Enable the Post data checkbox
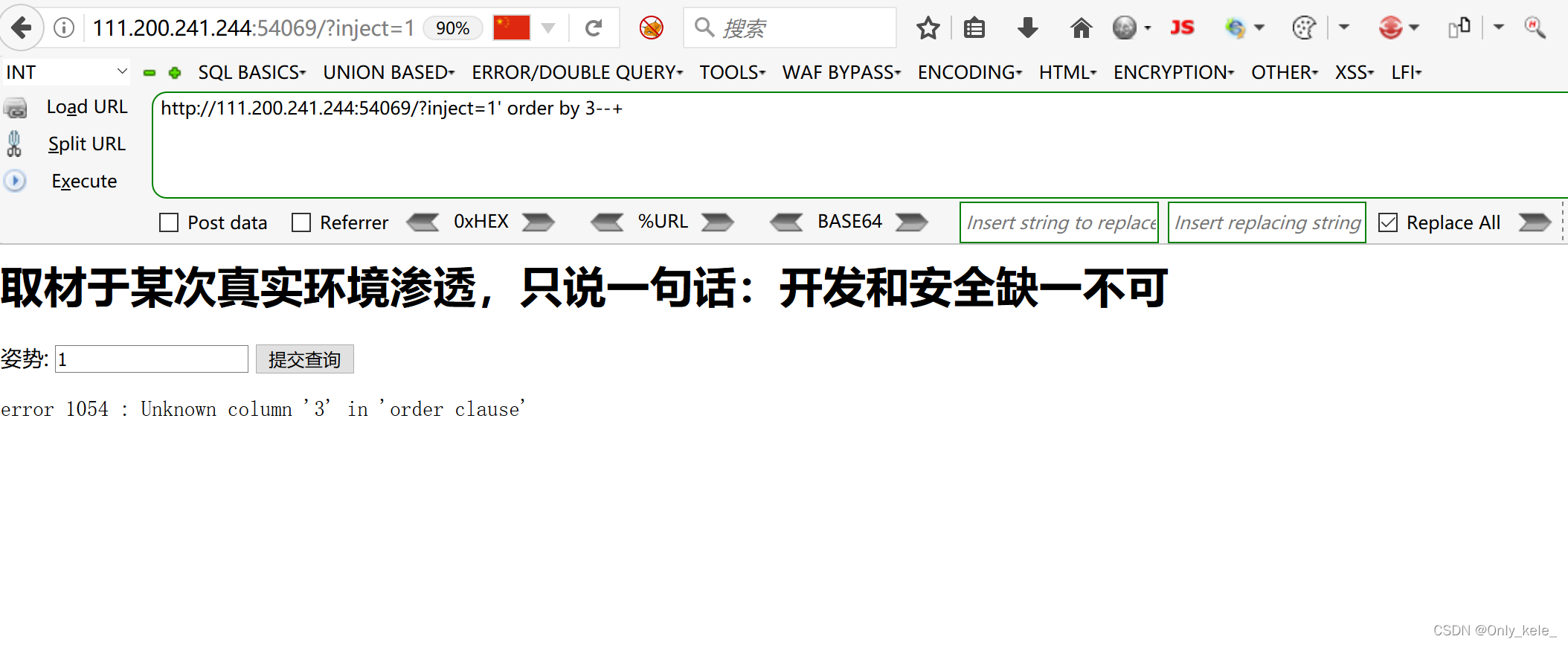 [169, 222]
